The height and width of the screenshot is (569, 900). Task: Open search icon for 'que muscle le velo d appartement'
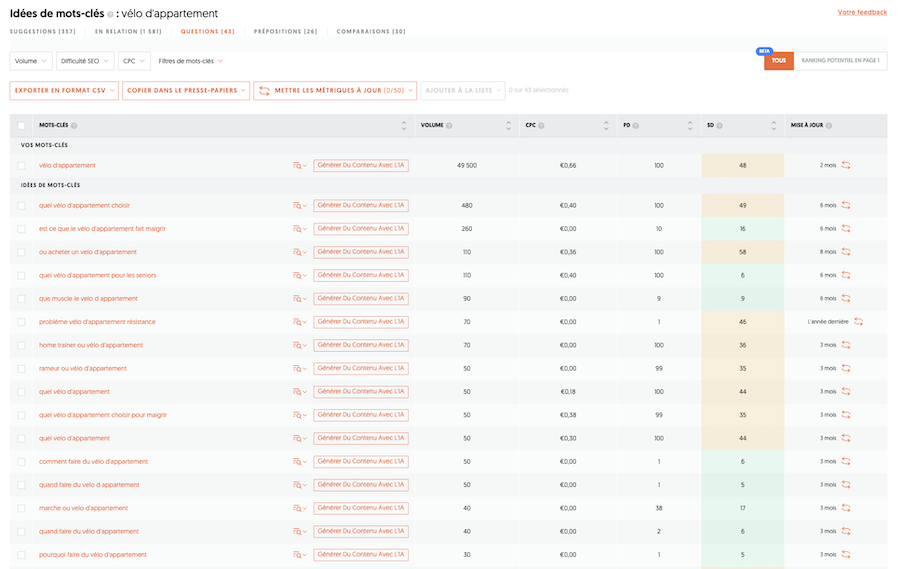point(300,299)
